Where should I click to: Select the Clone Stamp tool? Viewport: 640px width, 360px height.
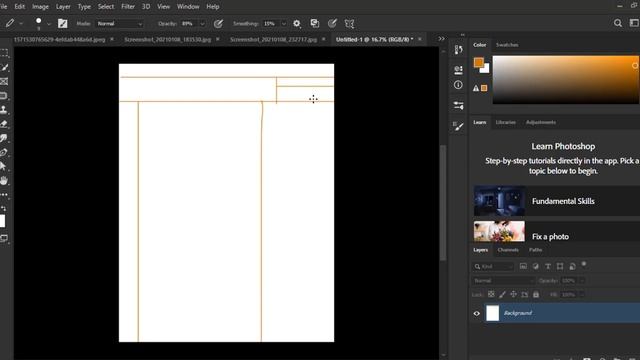tap(4, 110)
